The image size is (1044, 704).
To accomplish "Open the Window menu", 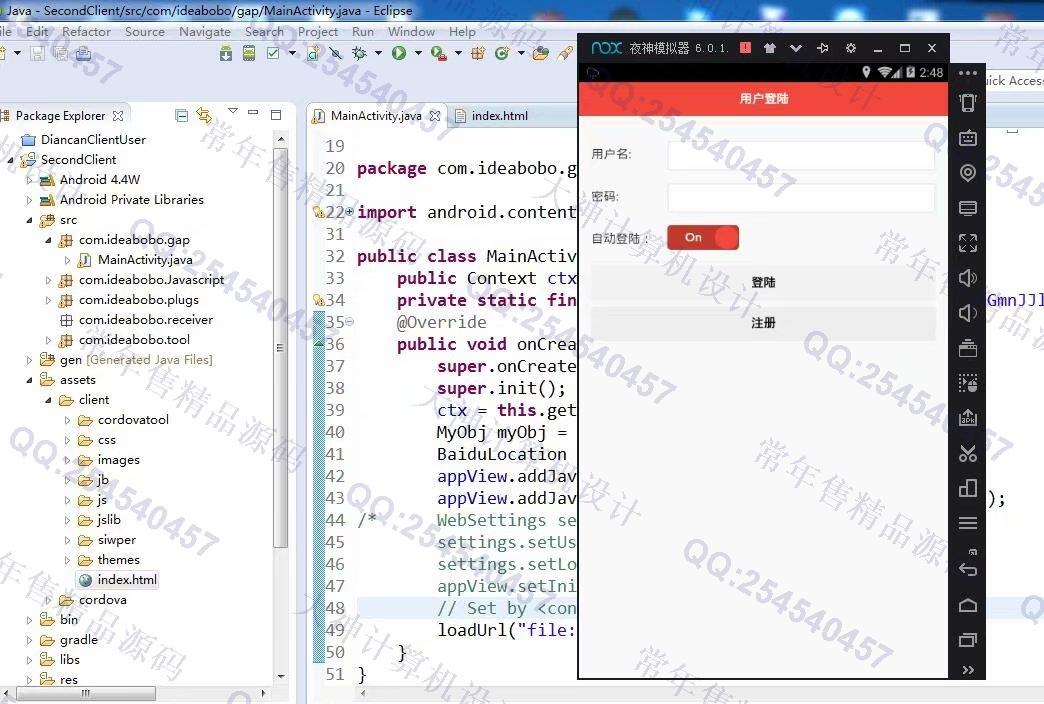I will (x=411, y=31).
